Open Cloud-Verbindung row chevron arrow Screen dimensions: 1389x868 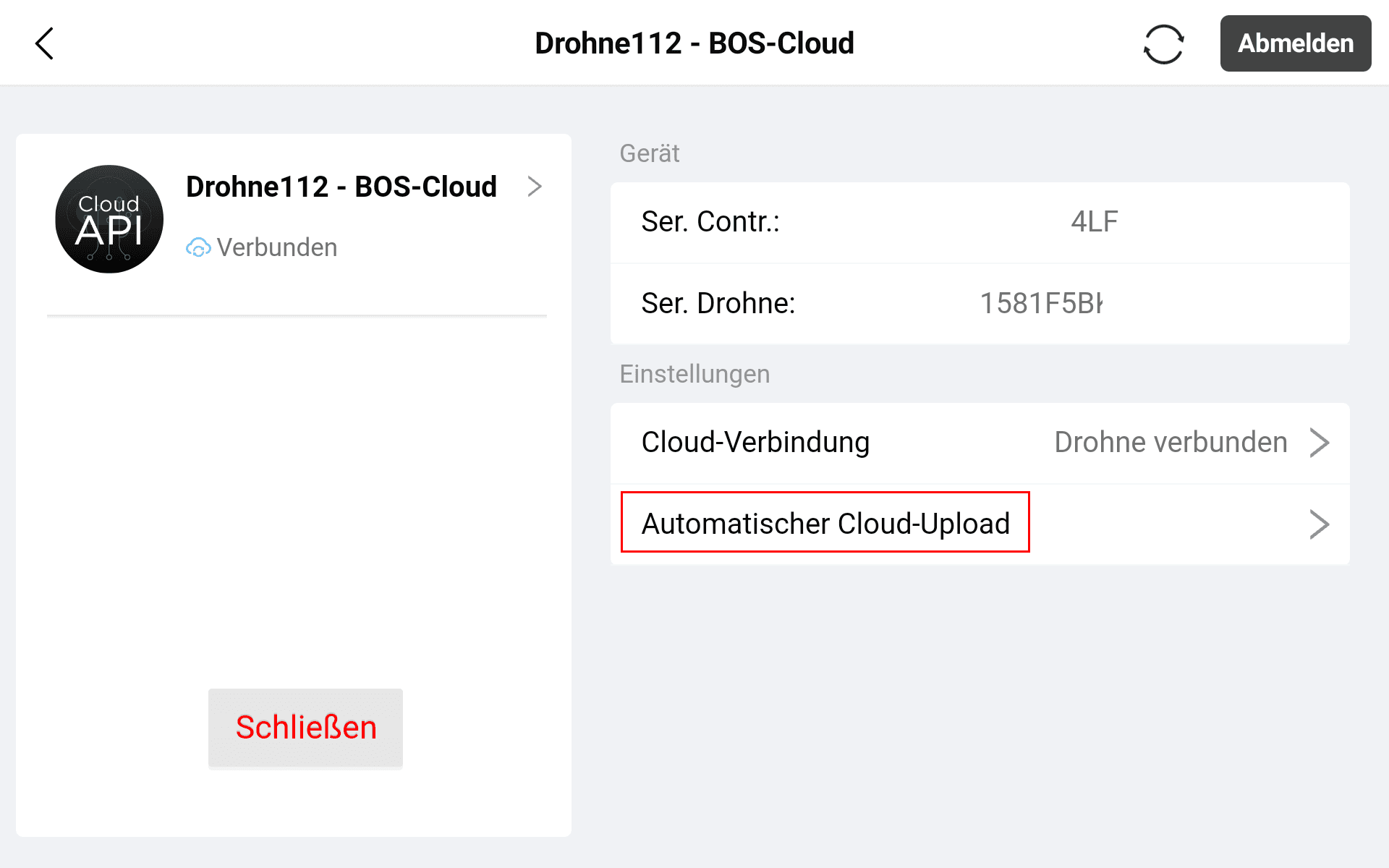tap(1319, 443)
